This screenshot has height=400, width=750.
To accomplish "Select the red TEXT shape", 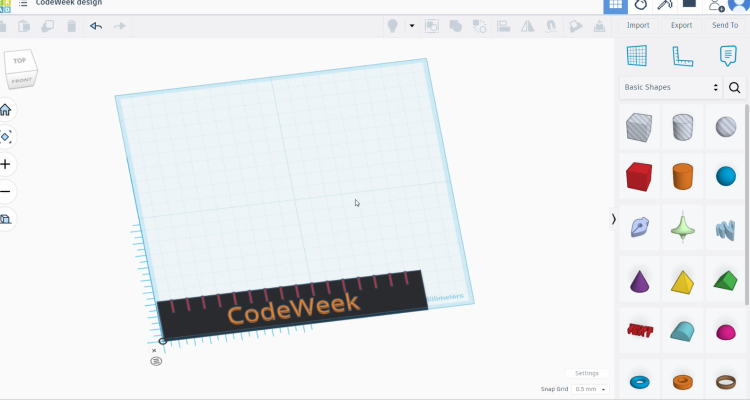I will pos(639,330).
